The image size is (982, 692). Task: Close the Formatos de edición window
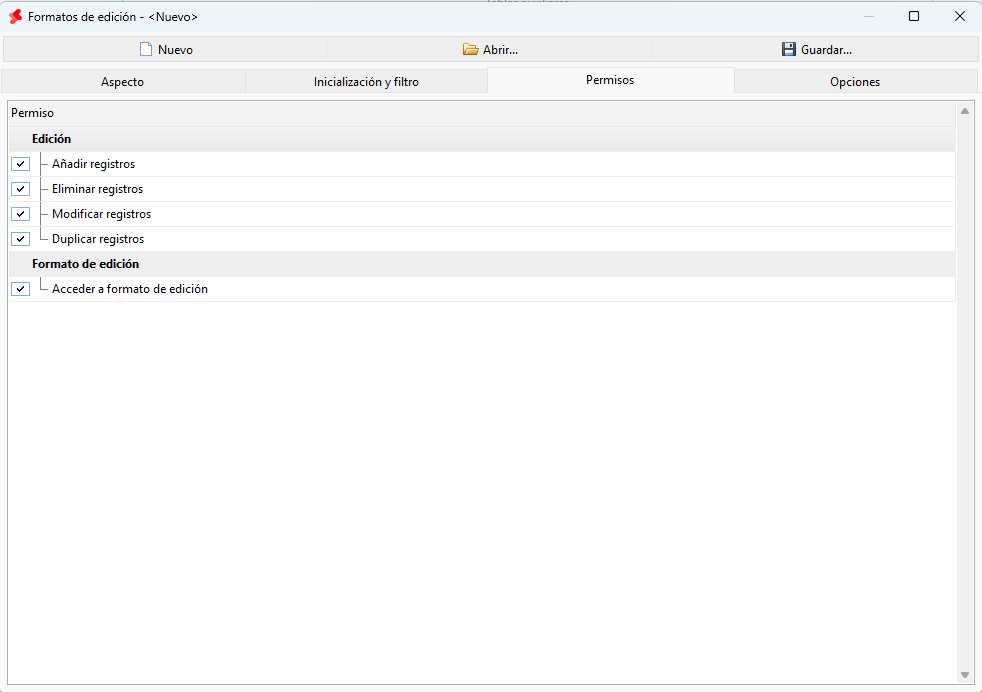(959, 16)
